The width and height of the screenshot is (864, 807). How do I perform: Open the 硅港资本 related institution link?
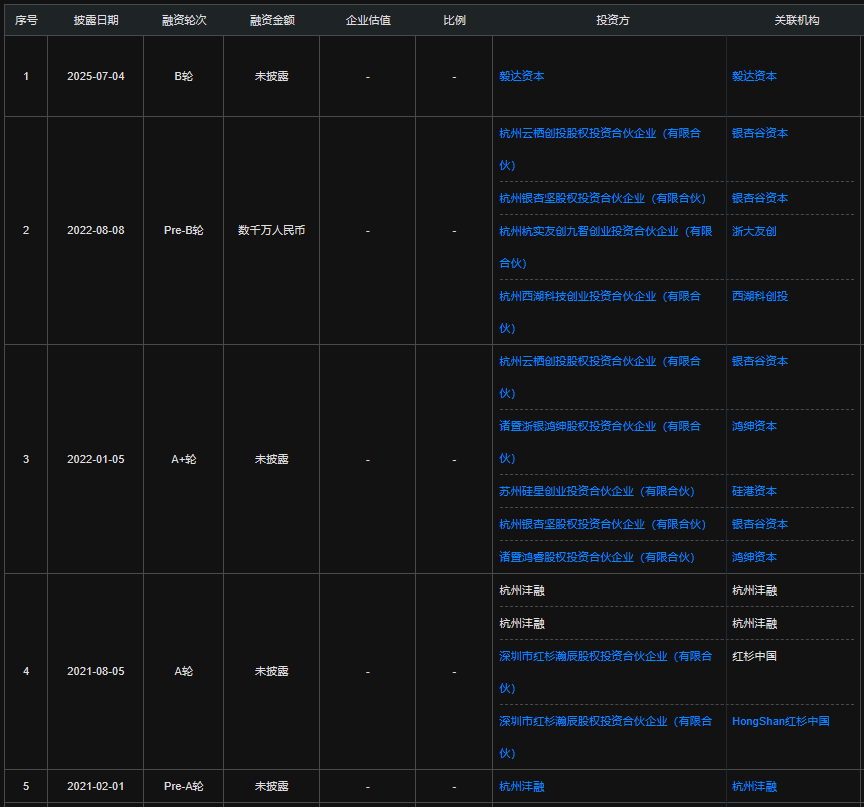[x=754, y=491]
